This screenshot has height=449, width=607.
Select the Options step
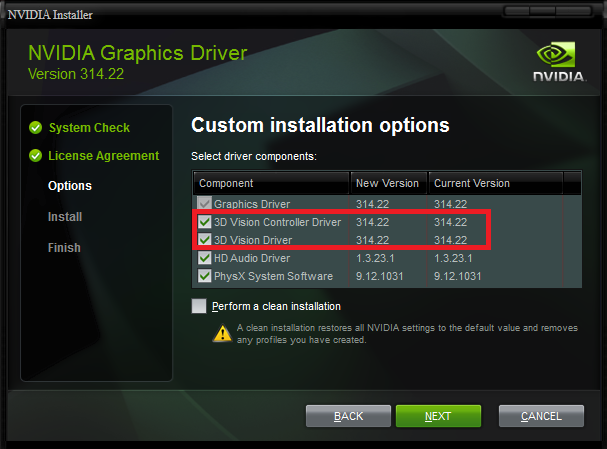(70, 186)
